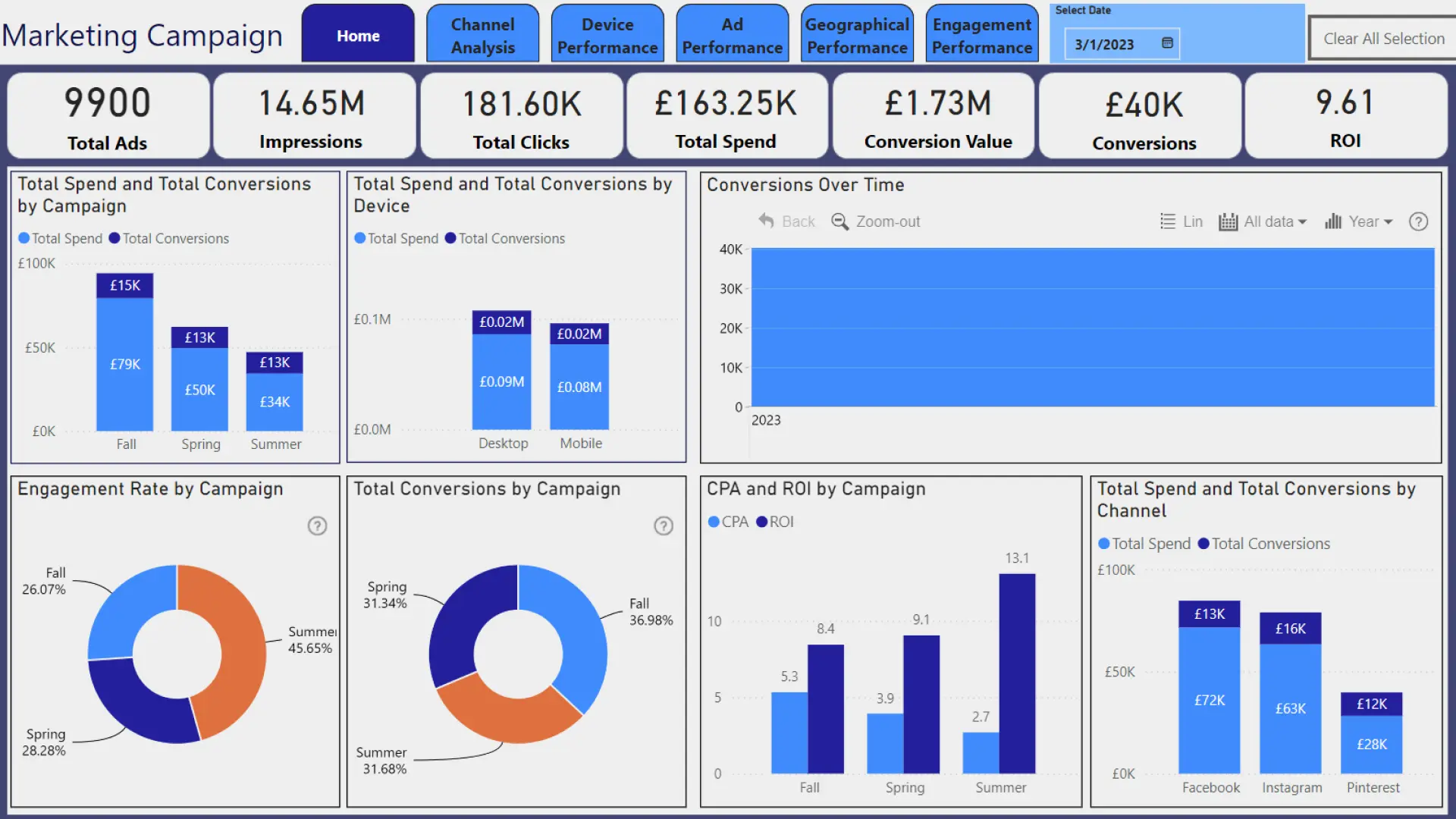The width and height of the screenshot is (1456, 819).
Task: Click the Fall CPA 5.3 bar
Action: tap(789, 733)
